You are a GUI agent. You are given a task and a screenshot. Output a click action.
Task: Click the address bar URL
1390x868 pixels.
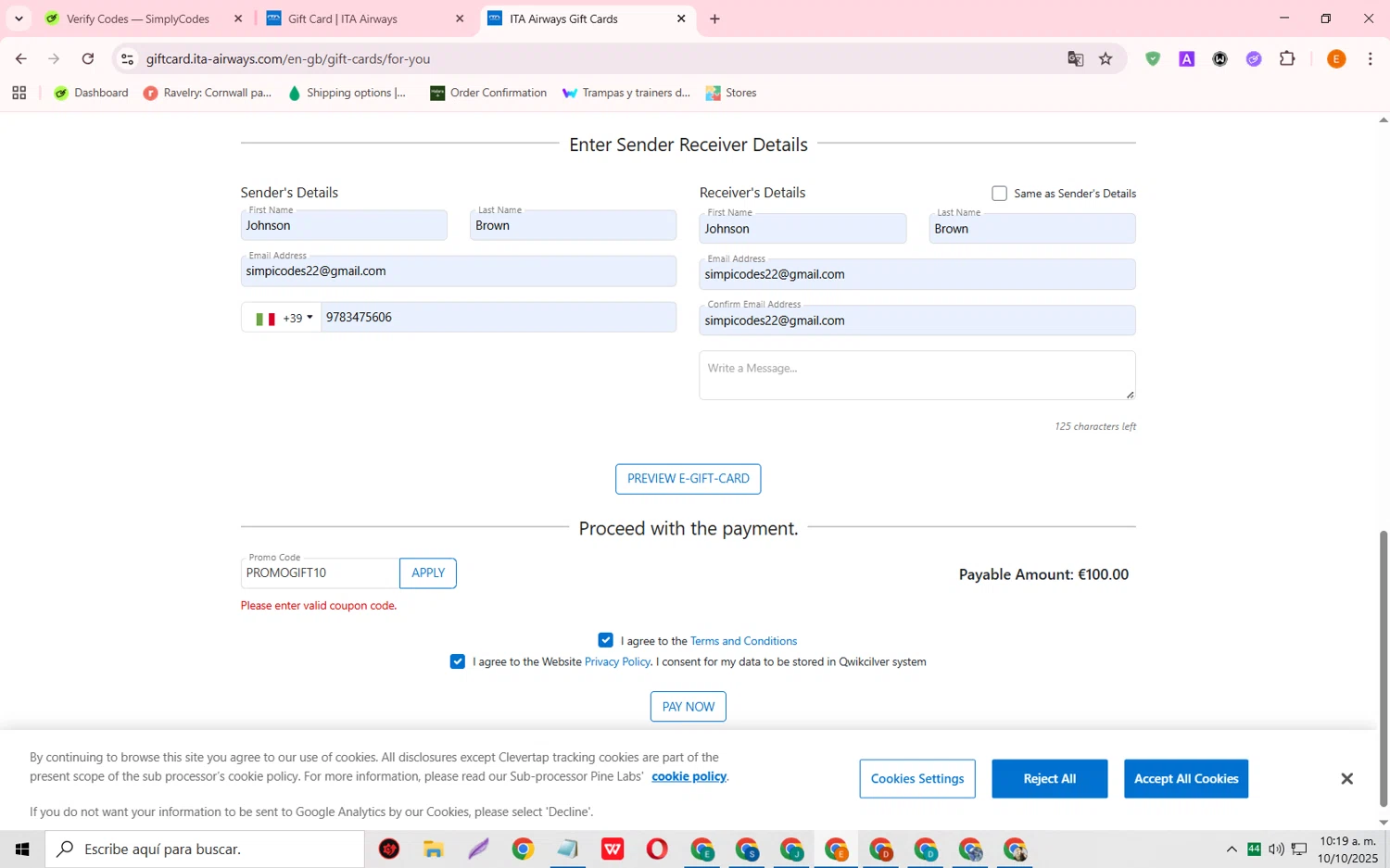(x=288, y=59)
